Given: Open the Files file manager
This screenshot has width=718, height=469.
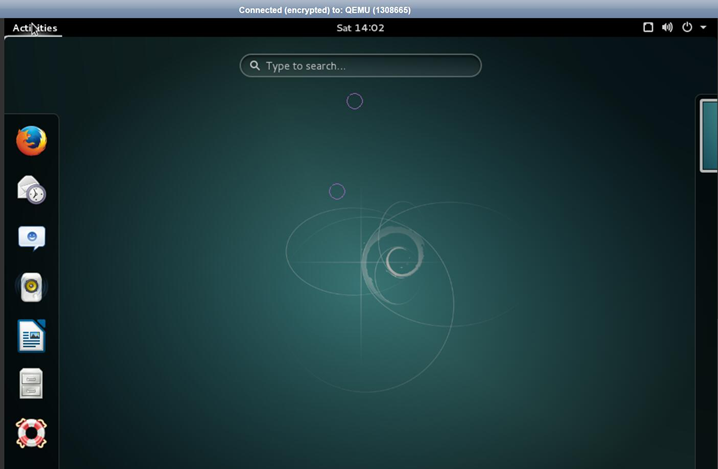Looking at the screenshot, I should [x=32, y=384].
